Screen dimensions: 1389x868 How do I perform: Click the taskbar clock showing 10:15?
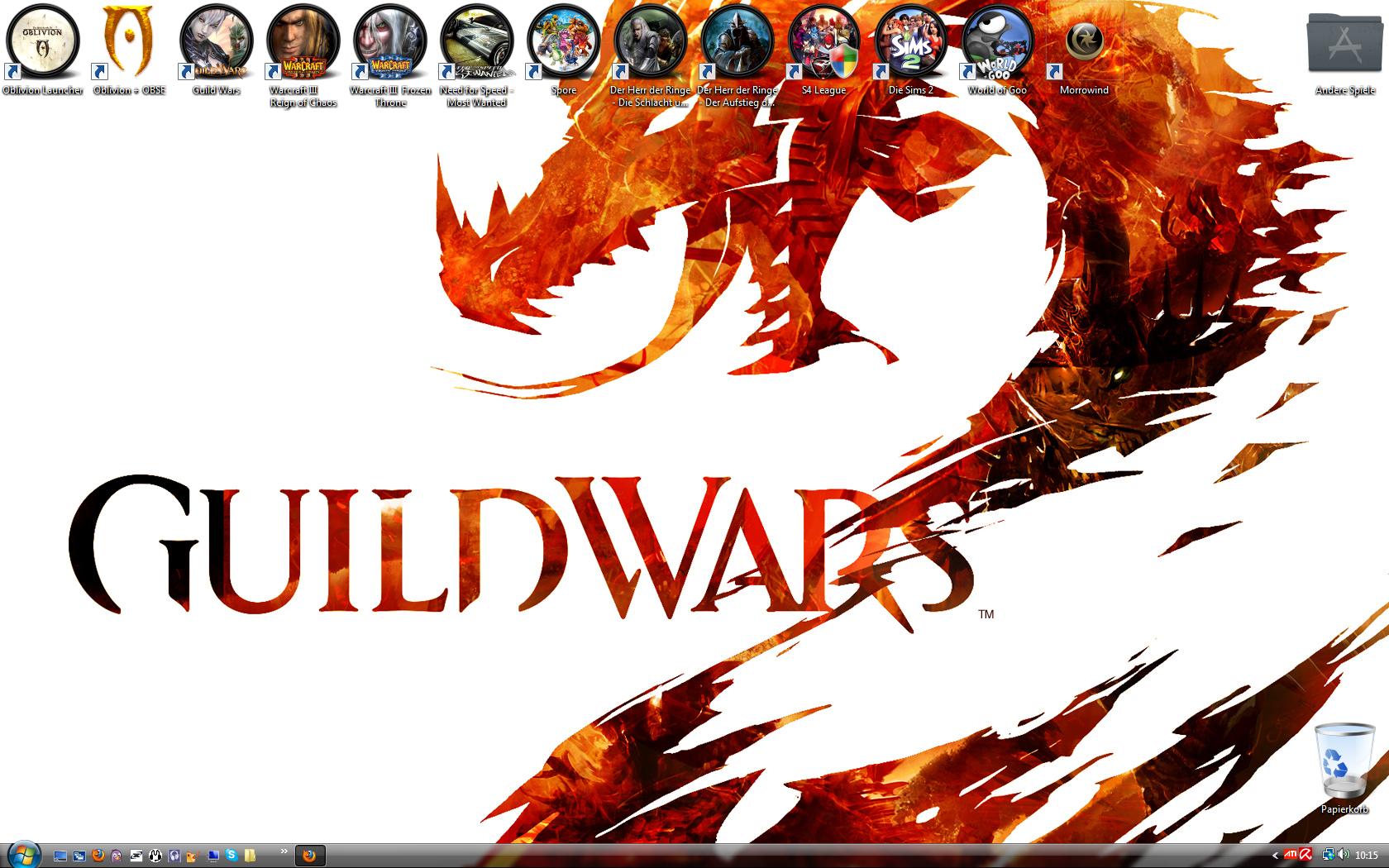tap(1367, 856)
